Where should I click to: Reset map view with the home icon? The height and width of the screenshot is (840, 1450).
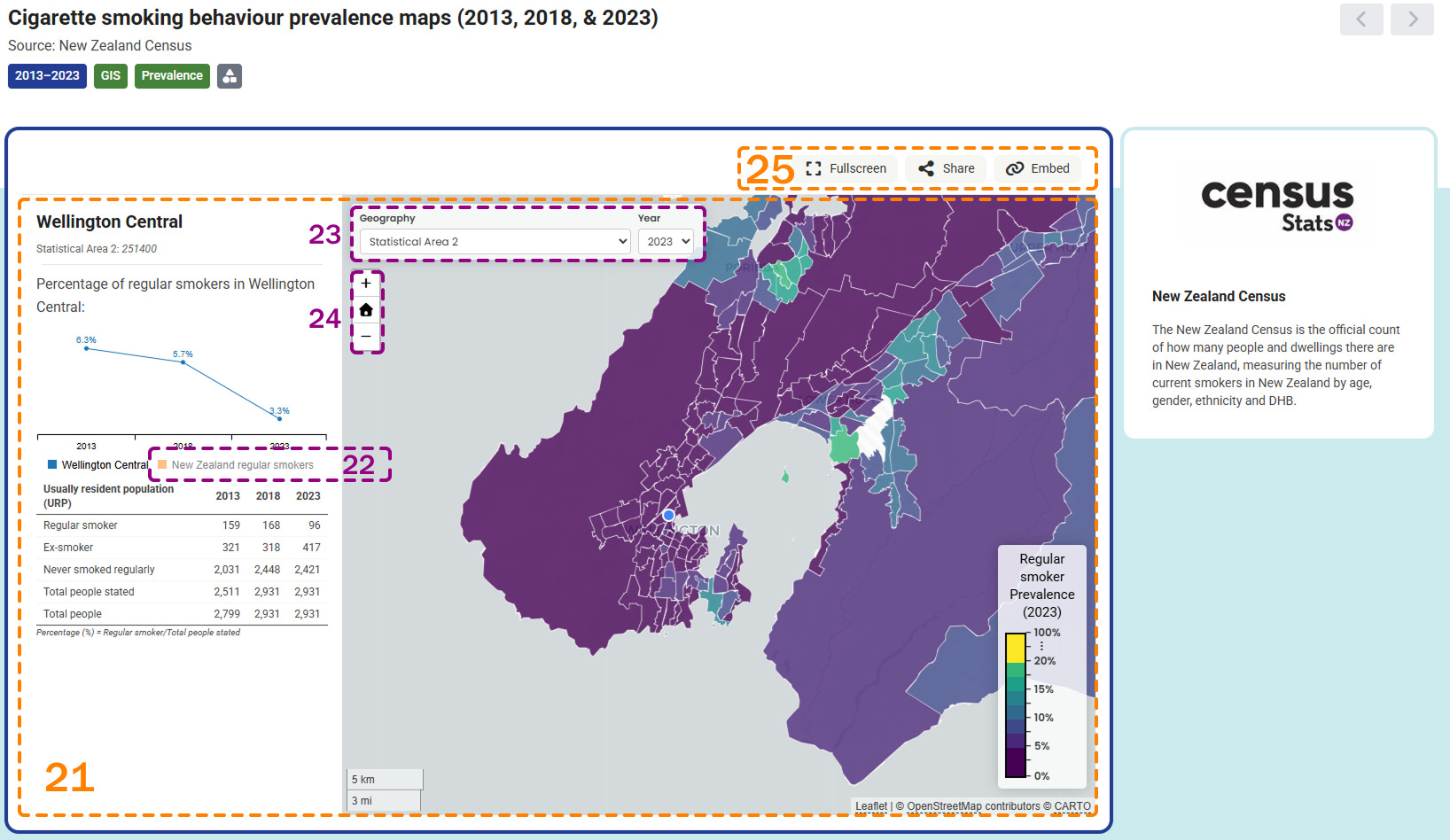point(366,309)
